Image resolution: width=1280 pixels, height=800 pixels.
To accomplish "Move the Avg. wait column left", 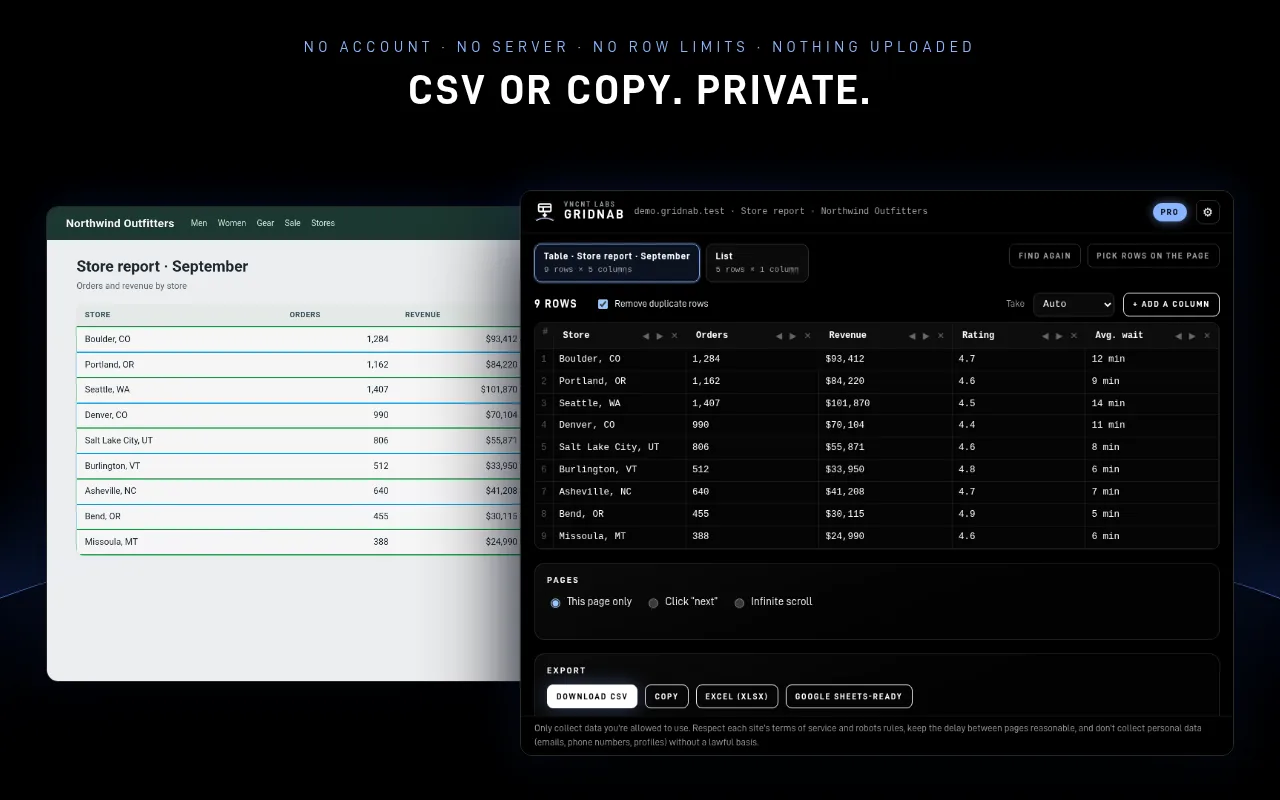I will tap(1179, 336).
